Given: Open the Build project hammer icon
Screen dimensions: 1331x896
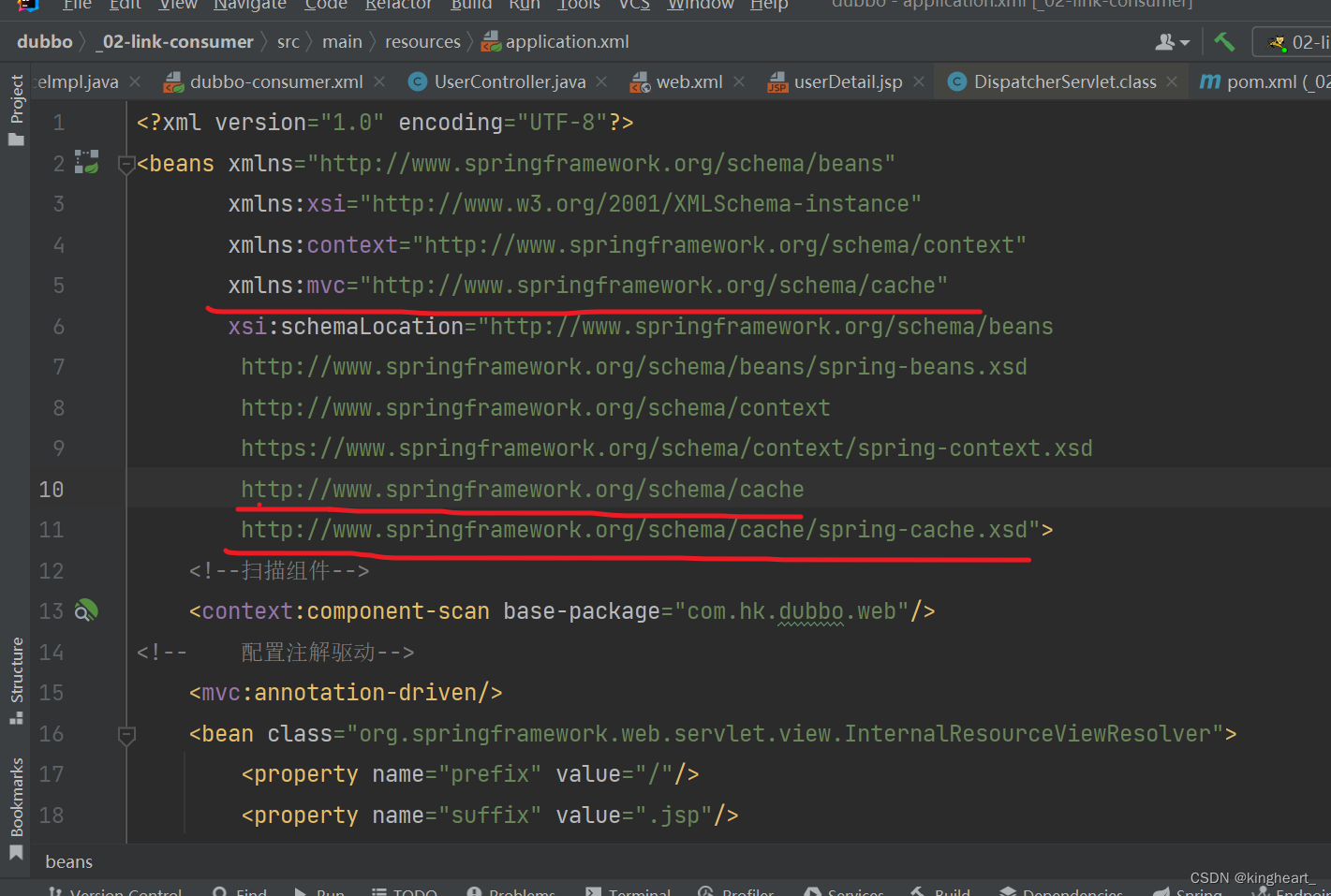Looking at the screenshot, I should pos(1224,41).
